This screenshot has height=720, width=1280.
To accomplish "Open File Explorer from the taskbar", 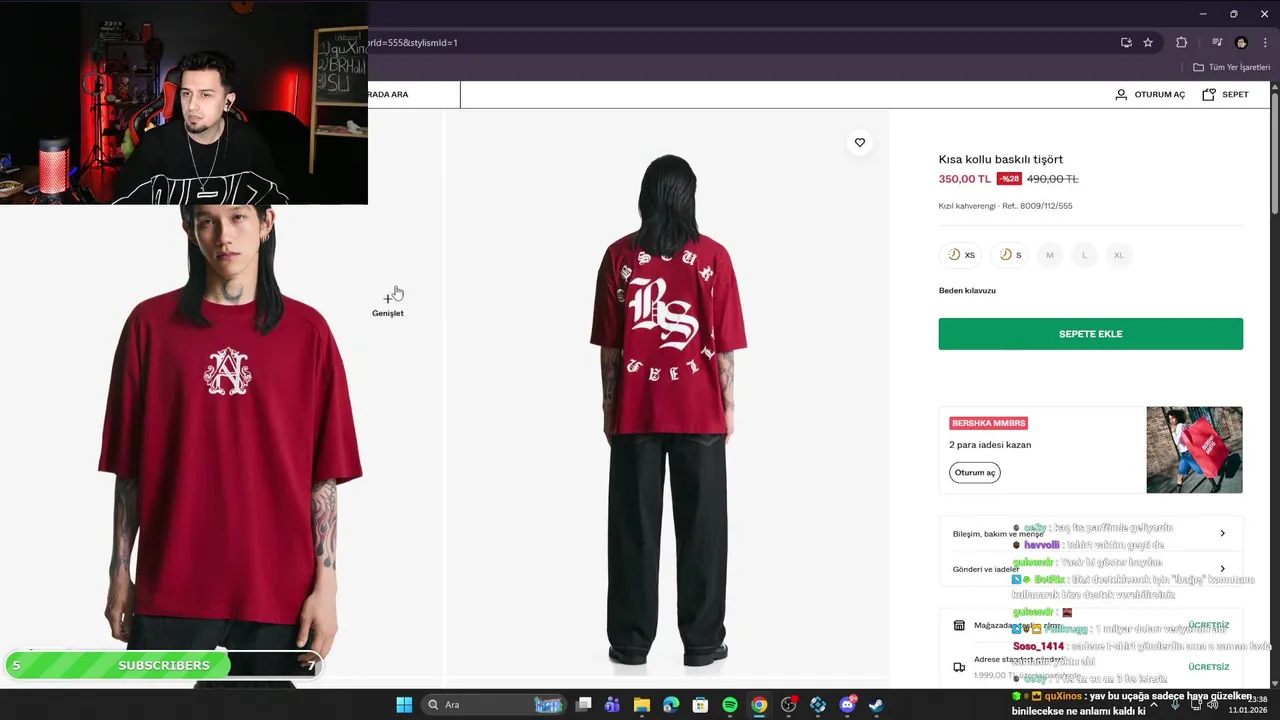I will pos(642,705).
